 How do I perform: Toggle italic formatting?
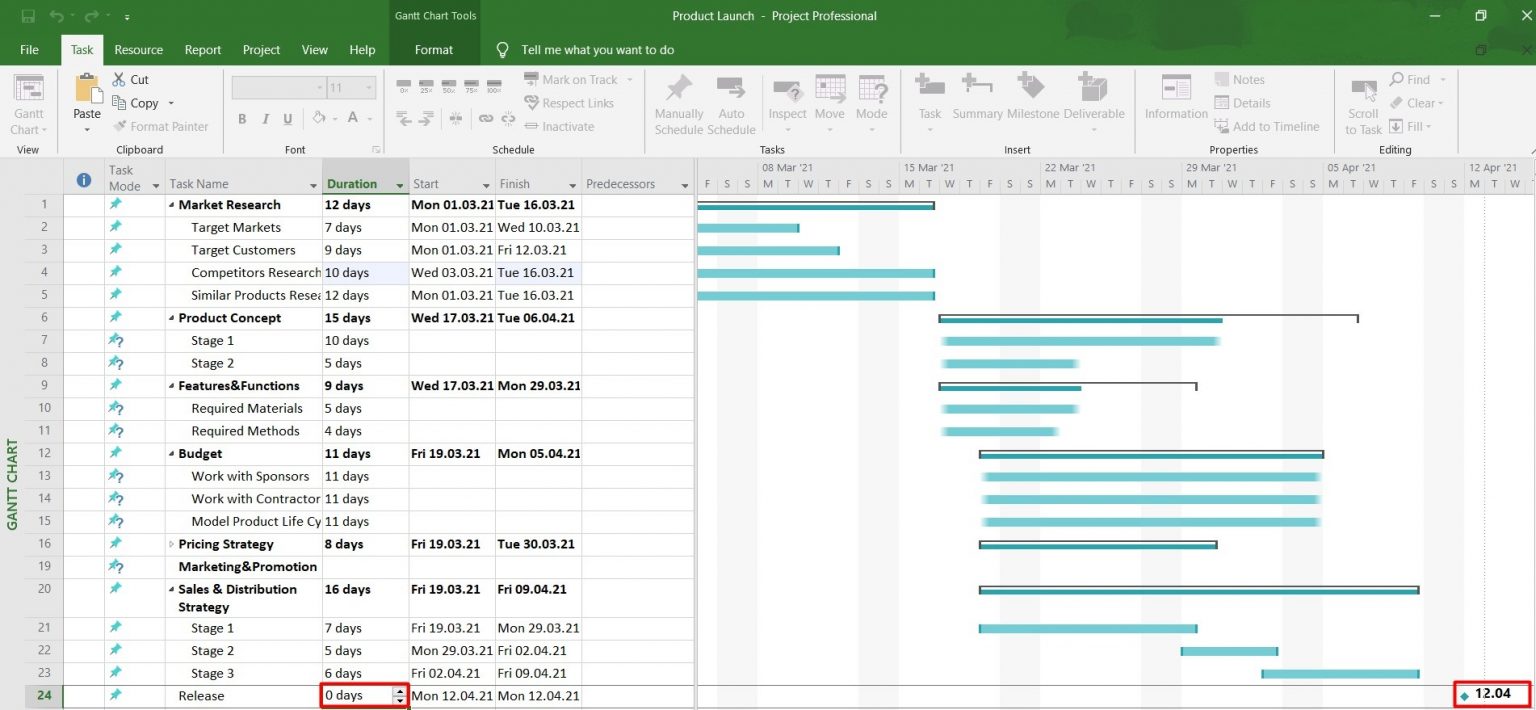[265, 119]
